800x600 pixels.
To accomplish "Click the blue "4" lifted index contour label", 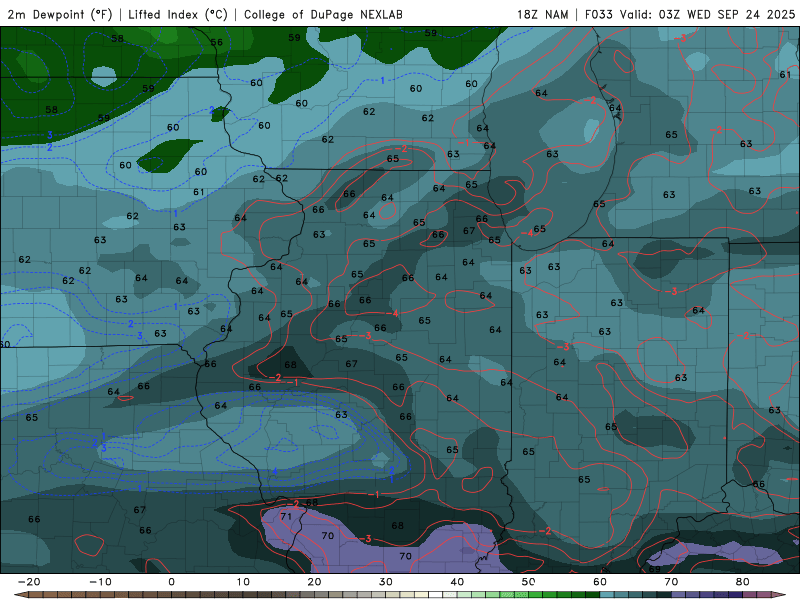I will (274, 471).
